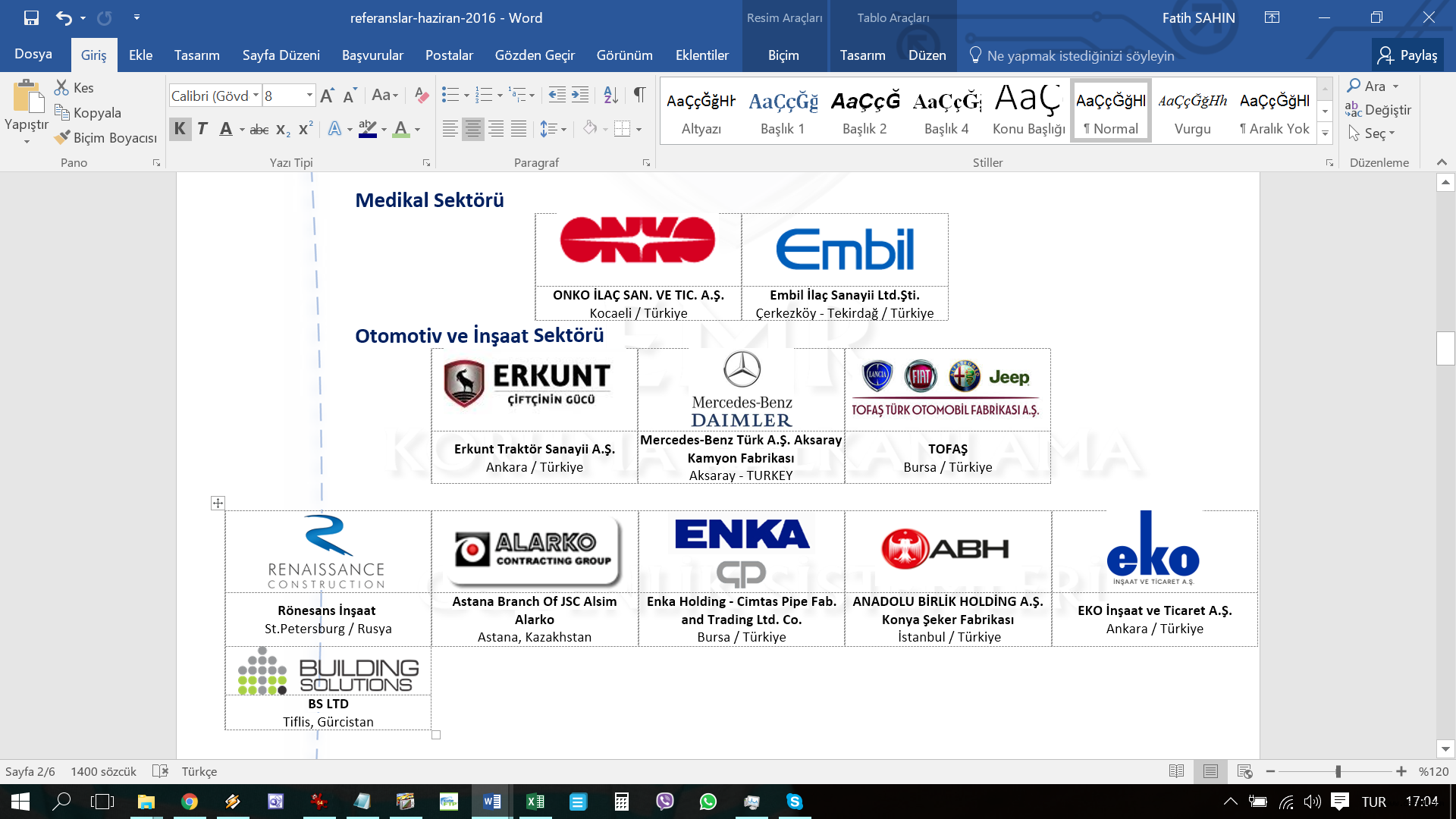
Task: Toggle spelling and proofing check icon
Action: tap(160, 771)
